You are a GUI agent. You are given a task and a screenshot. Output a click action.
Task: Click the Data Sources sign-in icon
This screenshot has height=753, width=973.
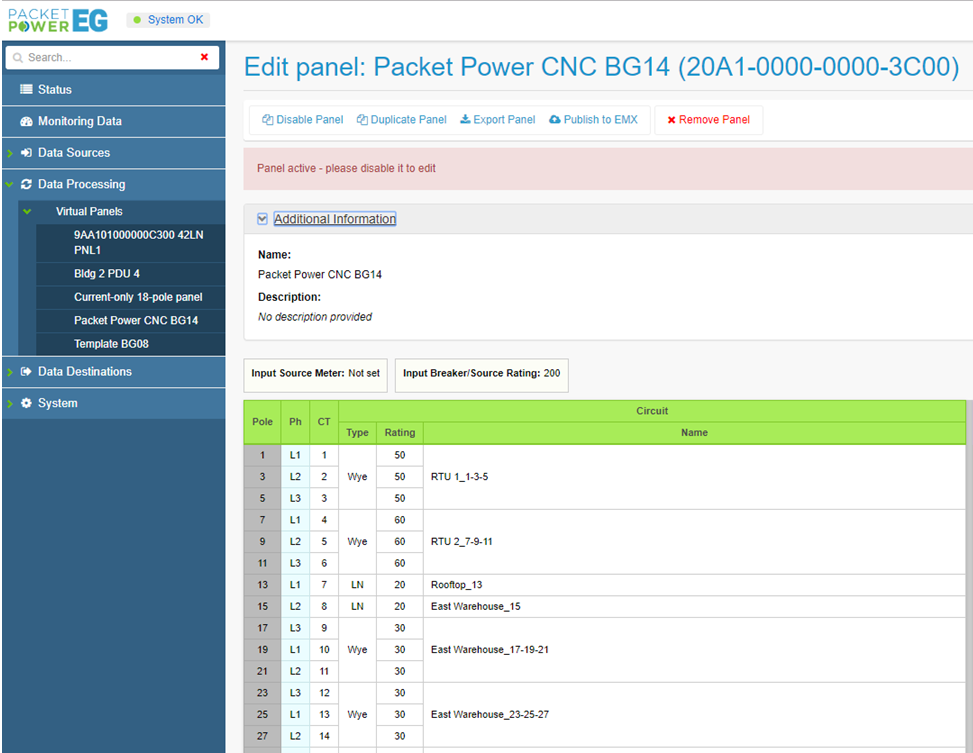tap(26, 153)
